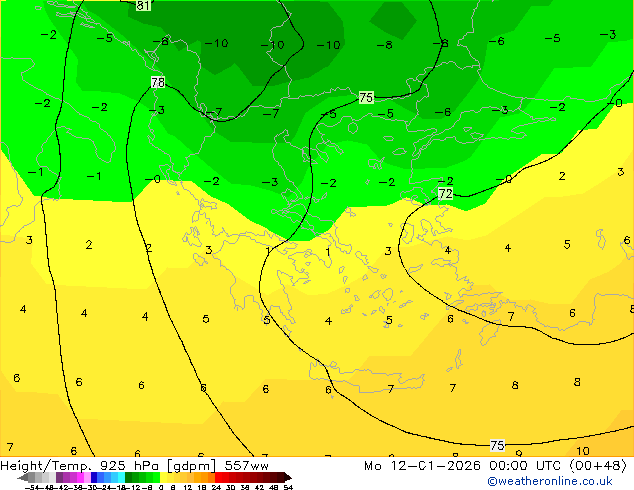Click the 75 contour label near bottom
The width and height of the screenshot is (634, 490).
pos(497,446)
